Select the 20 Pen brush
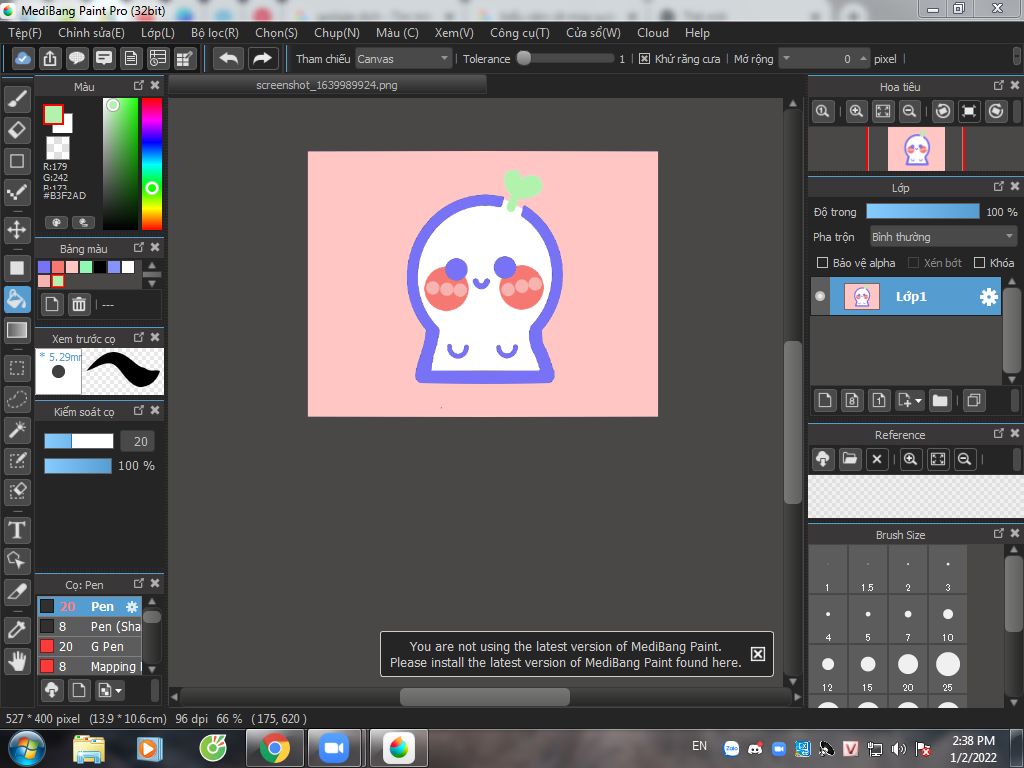The height and width of the screenshot is (768, 1024). pyautogui.click(x=89, y=606)
